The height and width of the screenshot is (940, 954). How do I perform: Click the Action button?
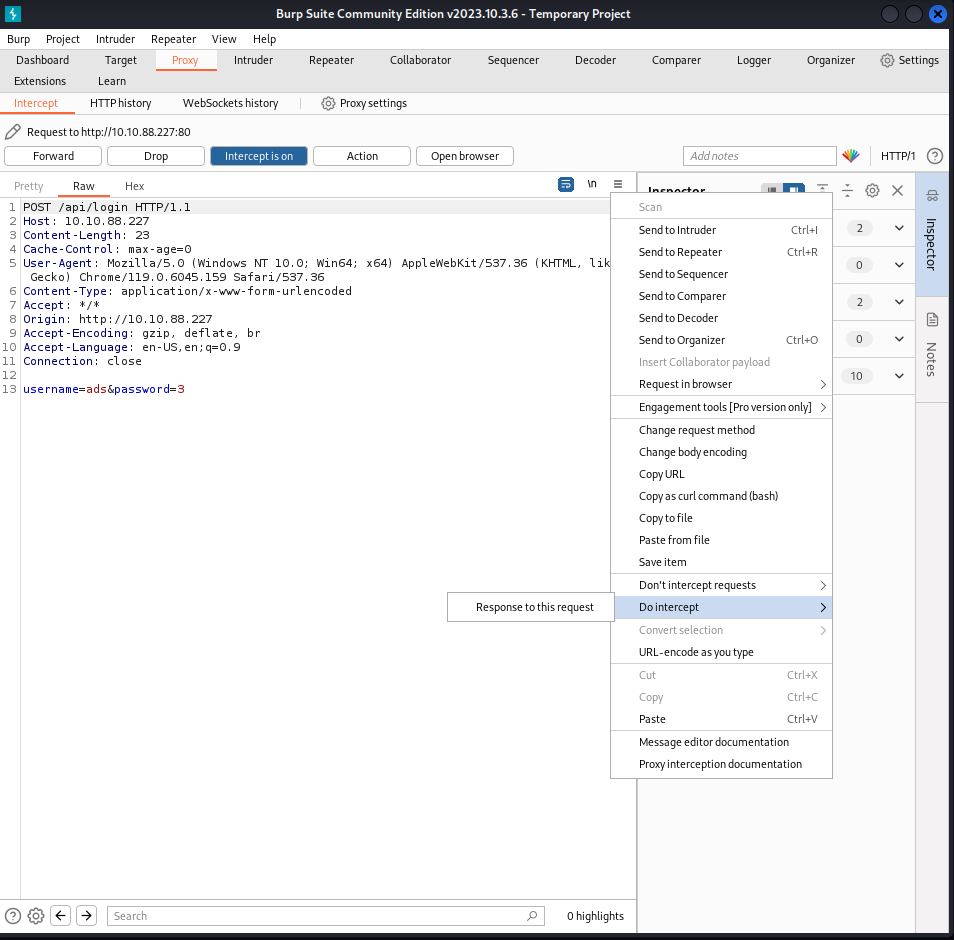362,156
